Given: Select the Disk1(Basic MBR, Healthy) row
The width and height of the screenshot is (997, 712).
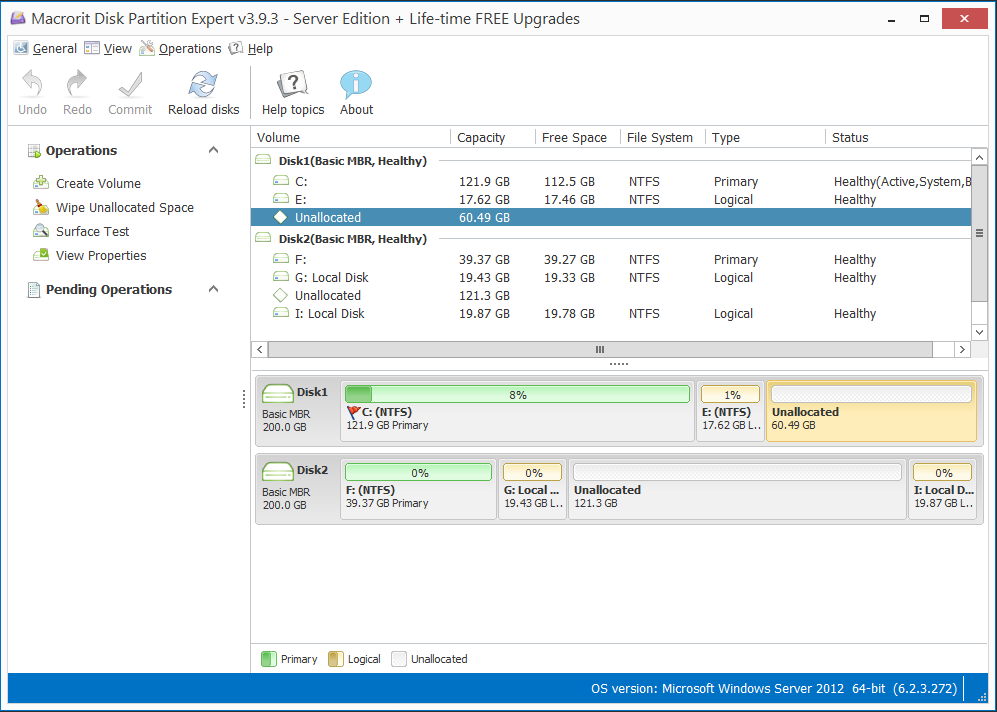Looking at the screenshot, I should click(x=611, y=161).
